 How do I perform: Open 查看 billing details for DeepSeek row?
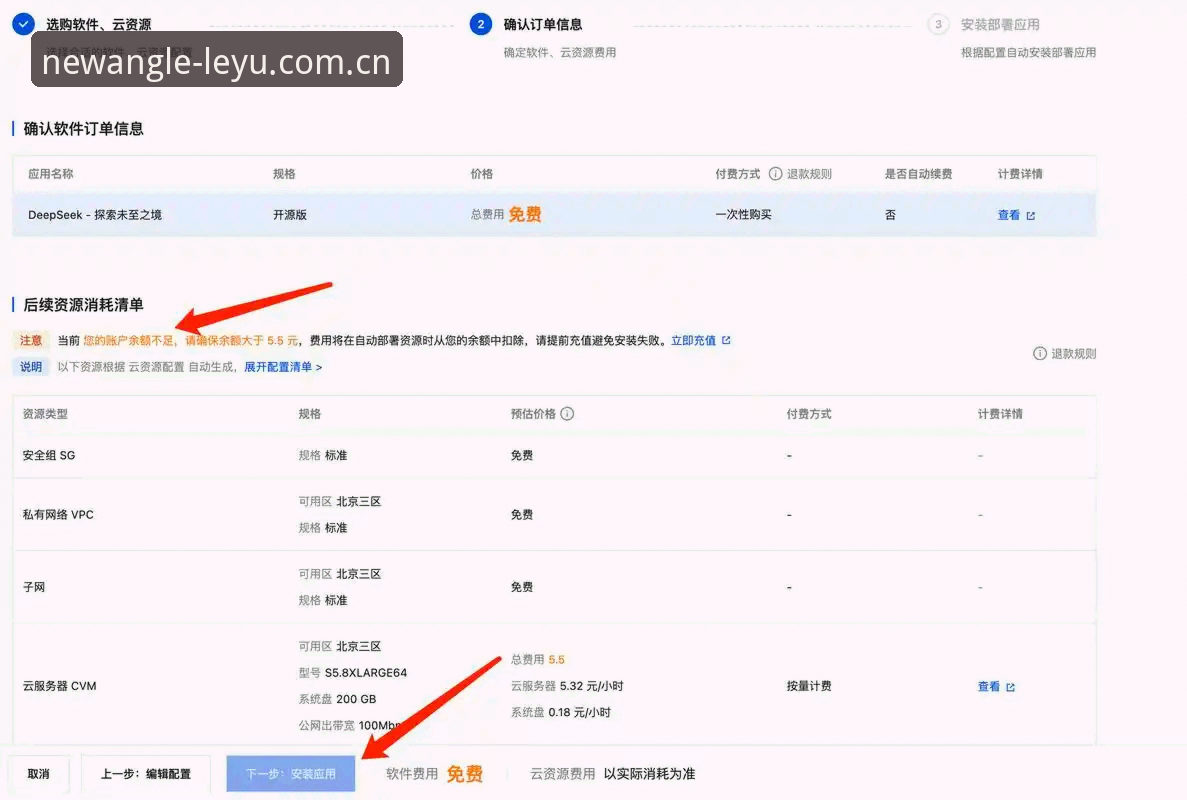1008,215
